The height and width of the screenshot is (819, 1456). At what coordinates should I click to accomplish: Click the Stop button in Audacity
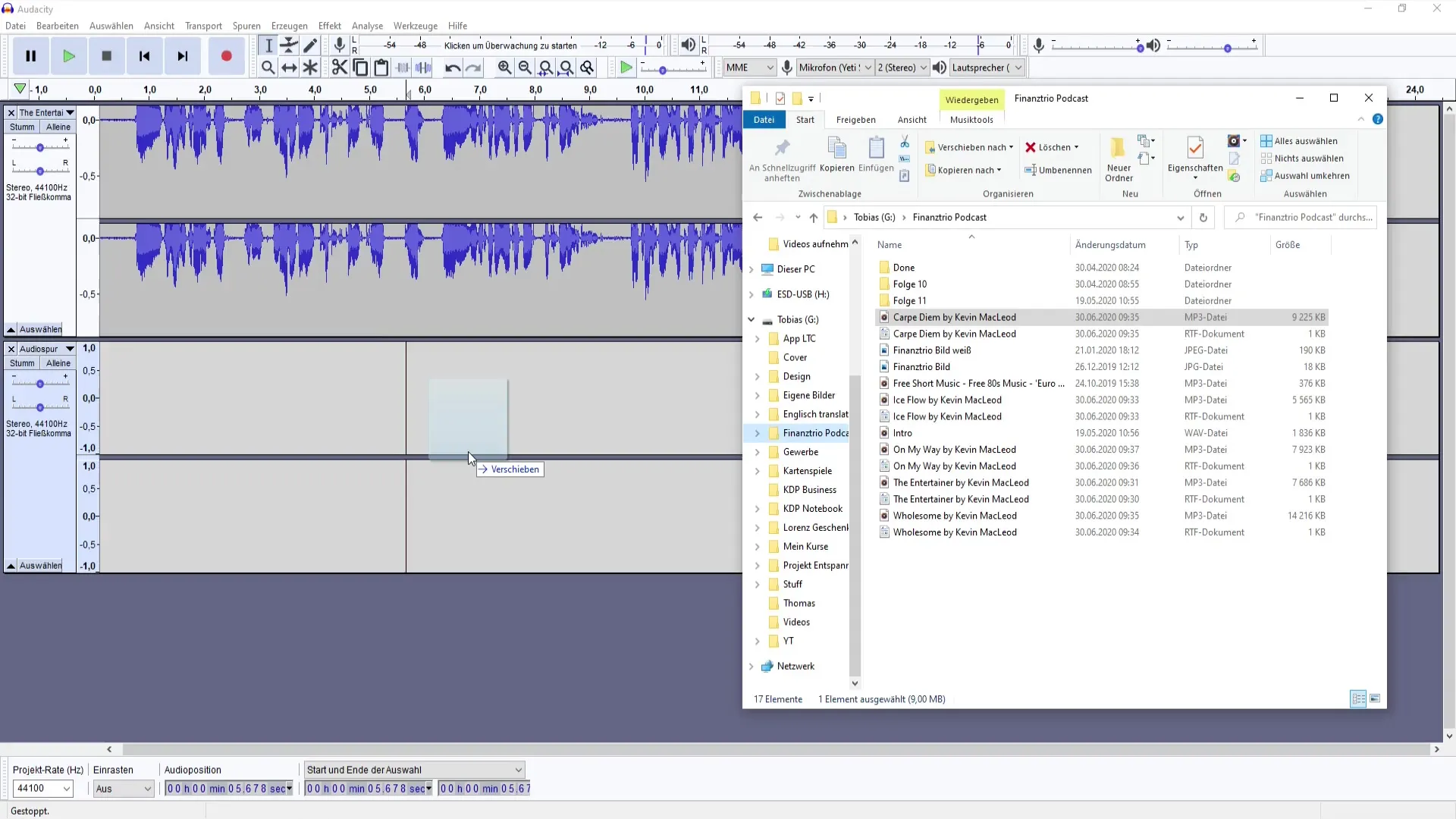coord(107,56)
